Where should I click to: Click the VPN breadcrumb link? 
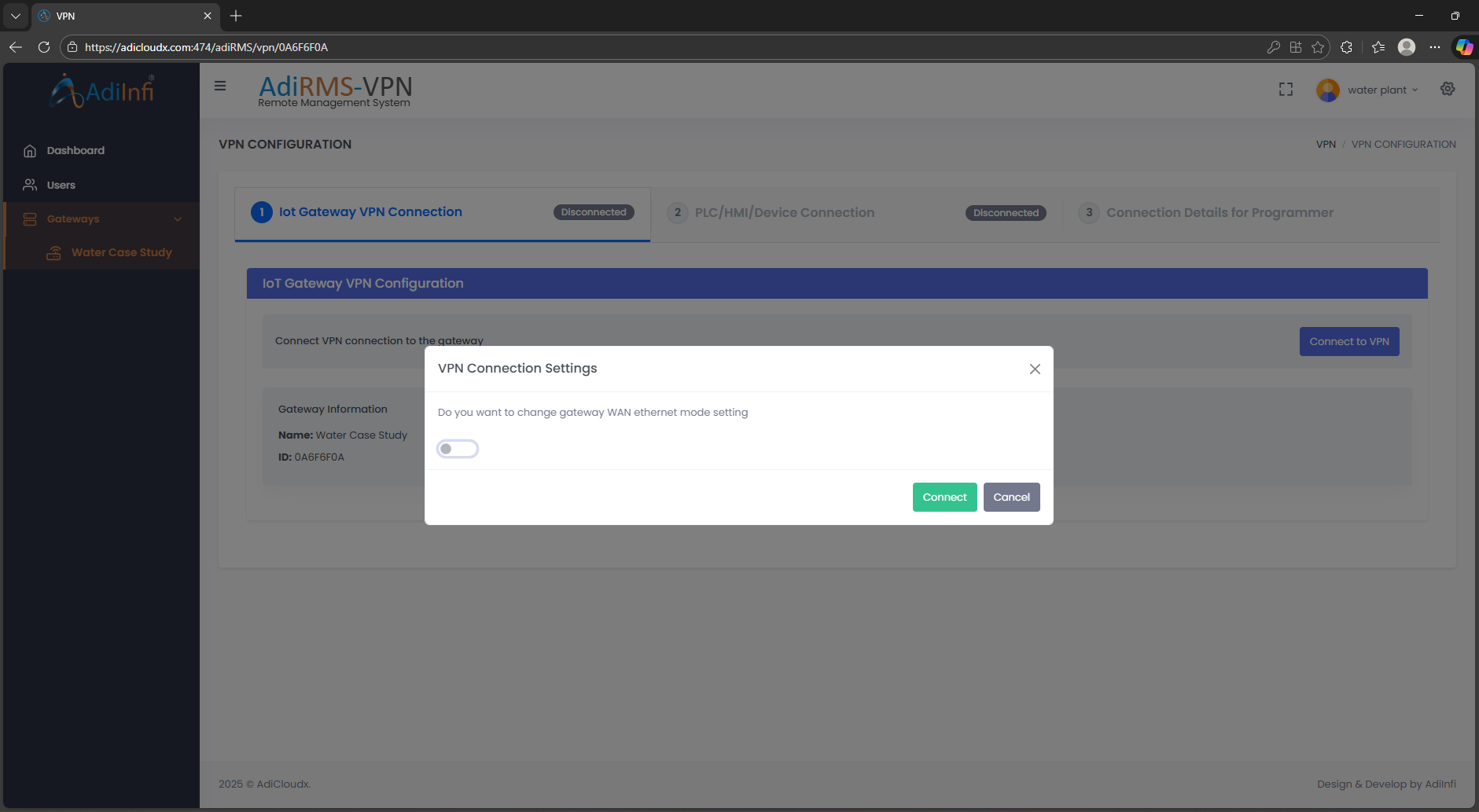point(1326,145)
